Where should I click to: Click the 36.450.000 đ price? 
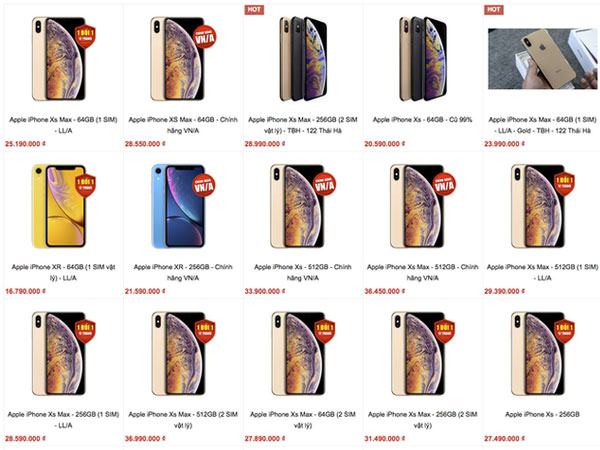(385, 291)
